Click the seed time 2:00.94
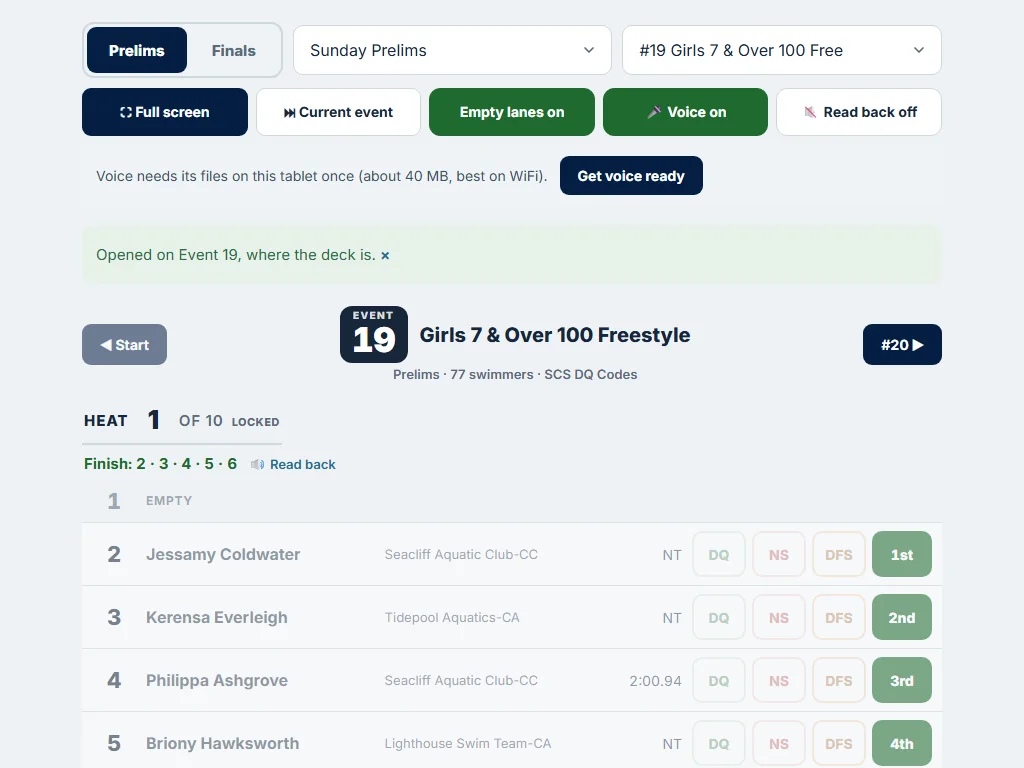Viewport: 1024px width, 768px height. [655, 681]
